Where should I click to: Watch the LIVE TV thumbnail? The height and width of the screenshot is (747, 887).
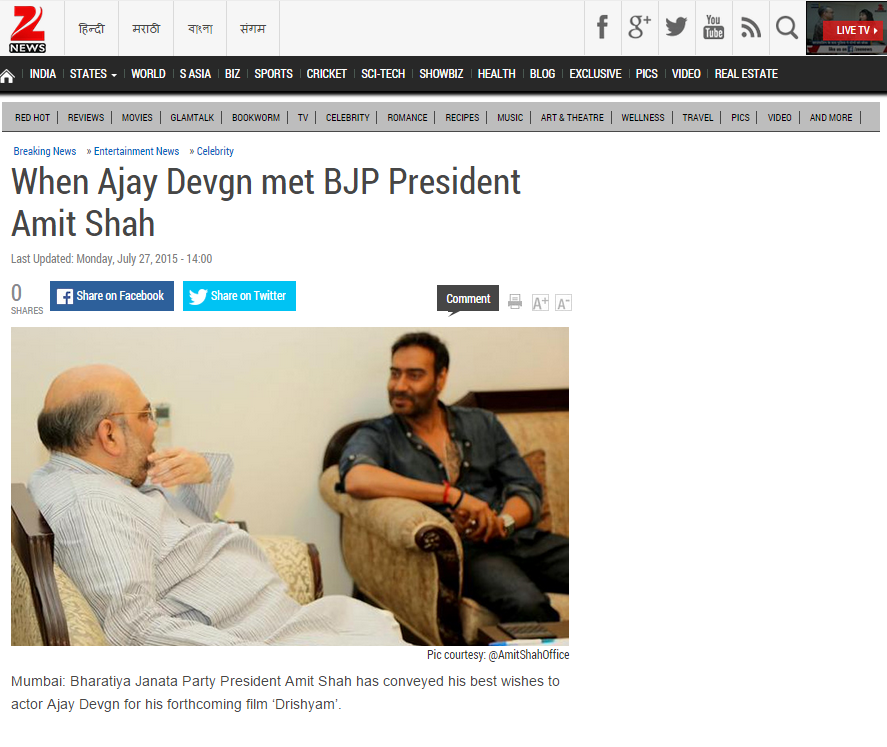pos(846,28)
